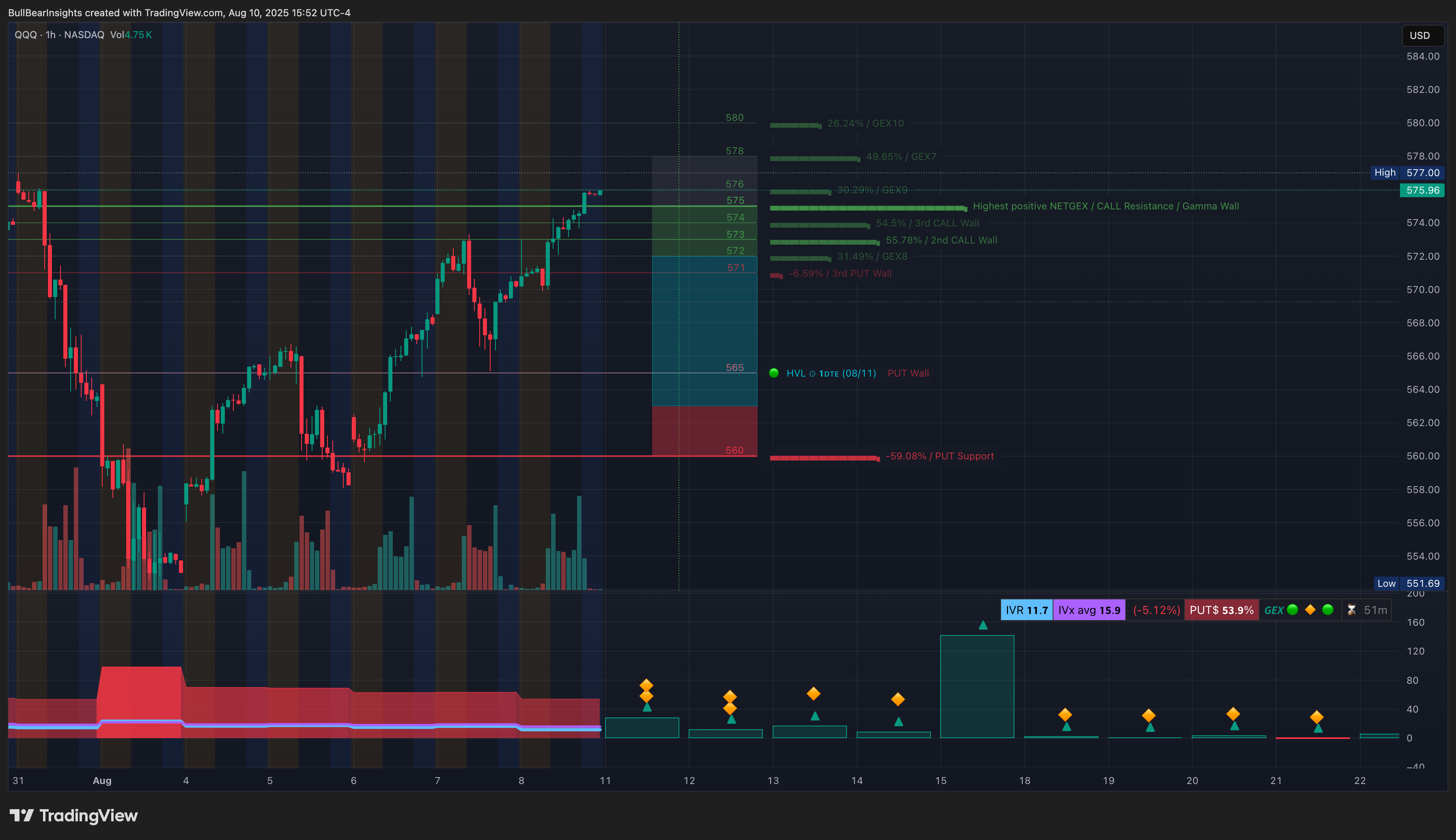Click the (-5.12%) value
Image resolution: width=1456 pixels, height=840 pixels.
click(1156, 610)
